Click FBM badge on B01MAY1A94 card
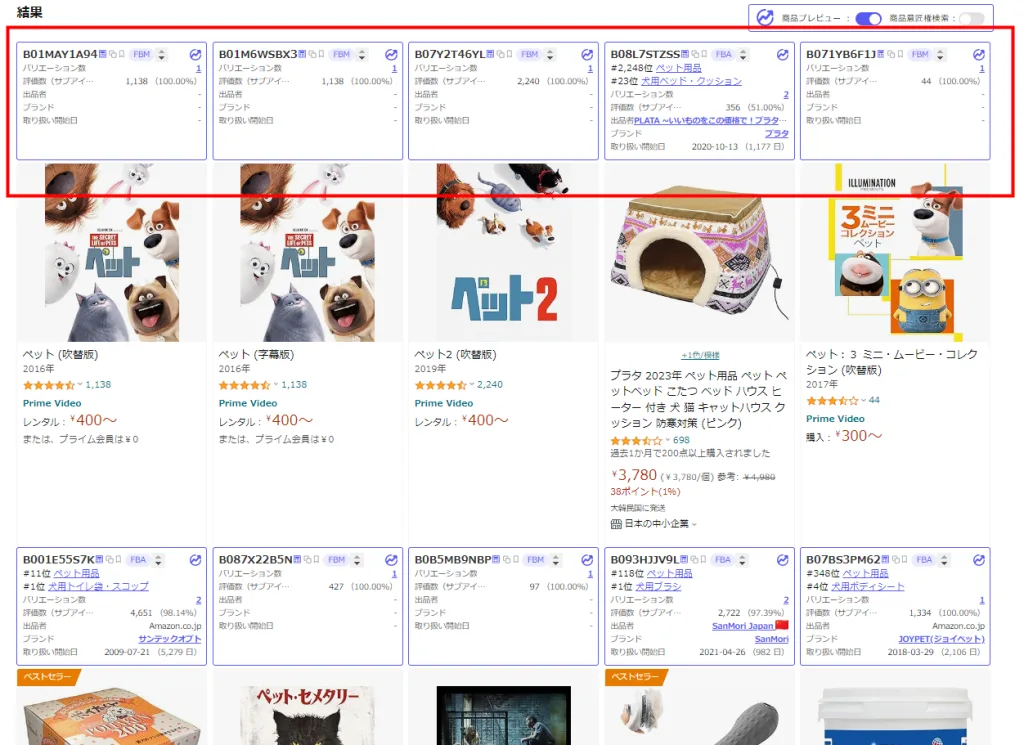The height and width of the screenshot is (745, 1024). click(x=142, y=55)
